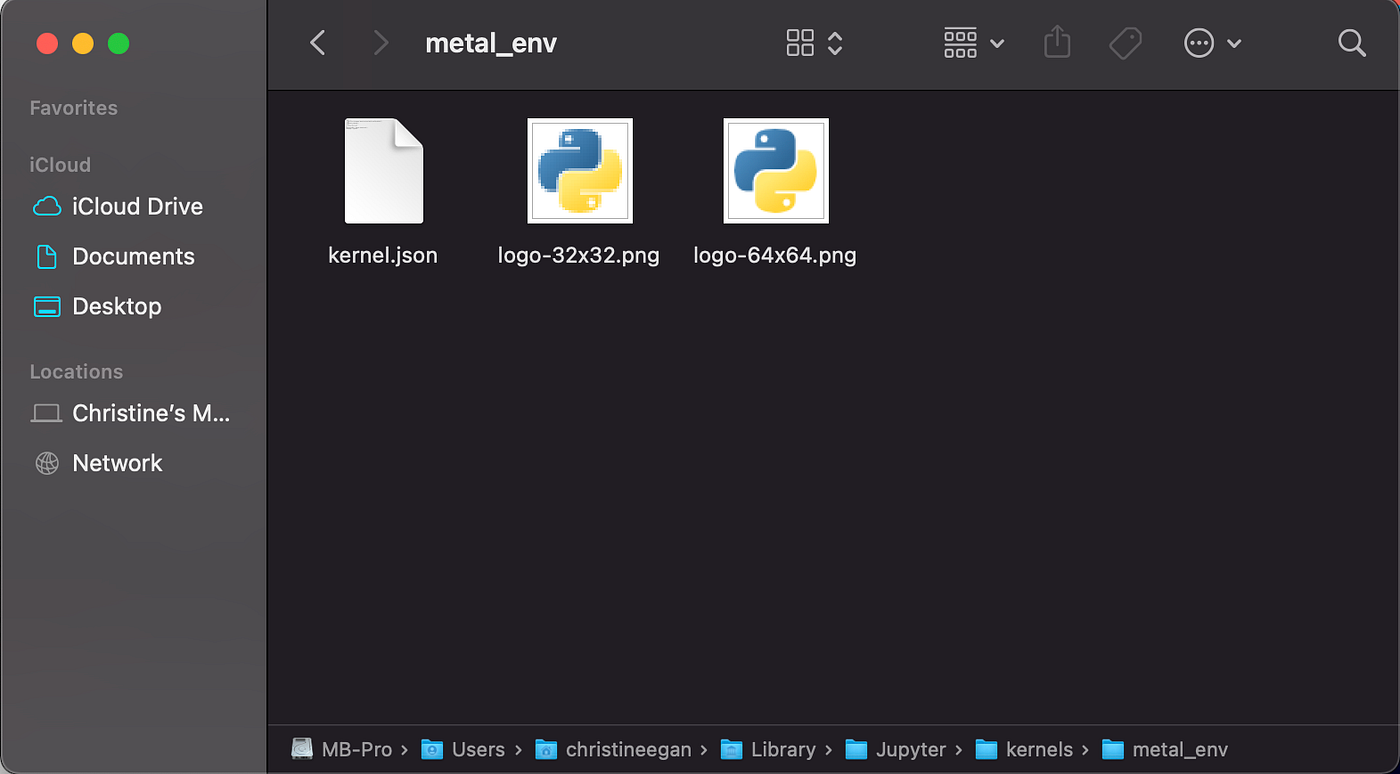The image size is (1400, 774).
Task: Open the logo-64x64.png thumbnail
Action: pyautogui.click(x=775, y=171)
